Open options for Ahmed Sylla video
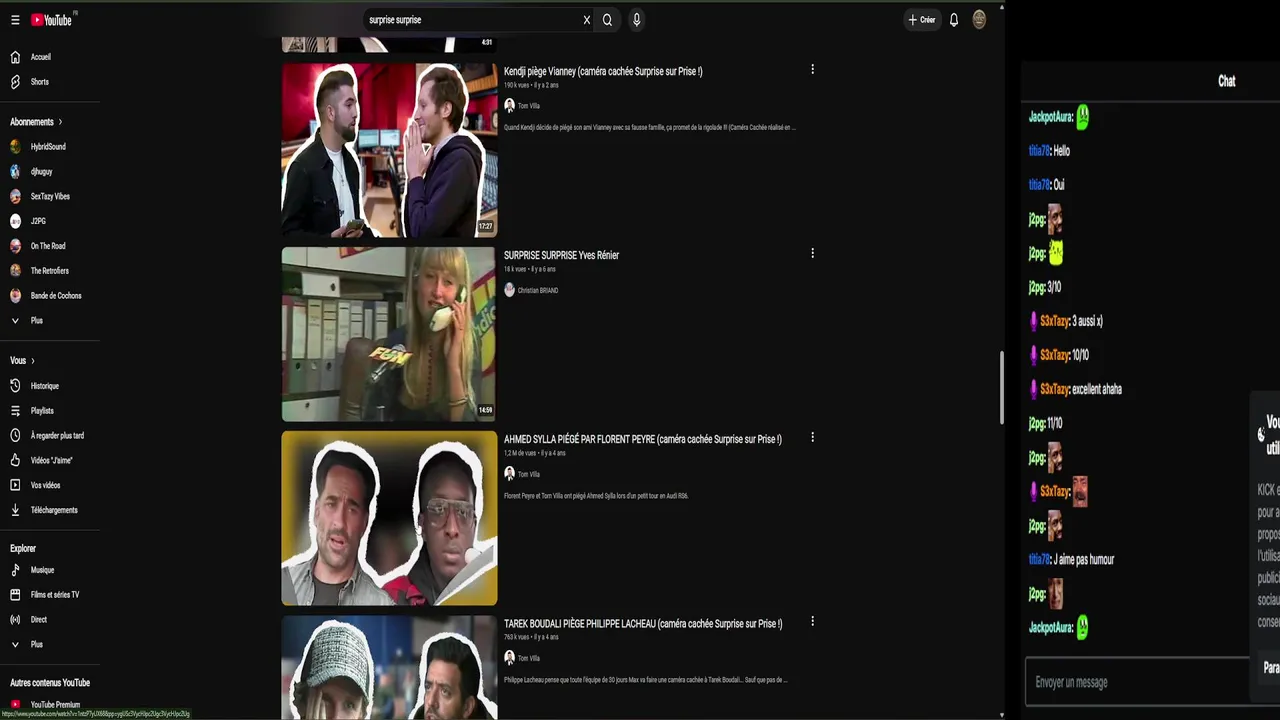This screenshot has height=720, width=1280. click(812, 438)
